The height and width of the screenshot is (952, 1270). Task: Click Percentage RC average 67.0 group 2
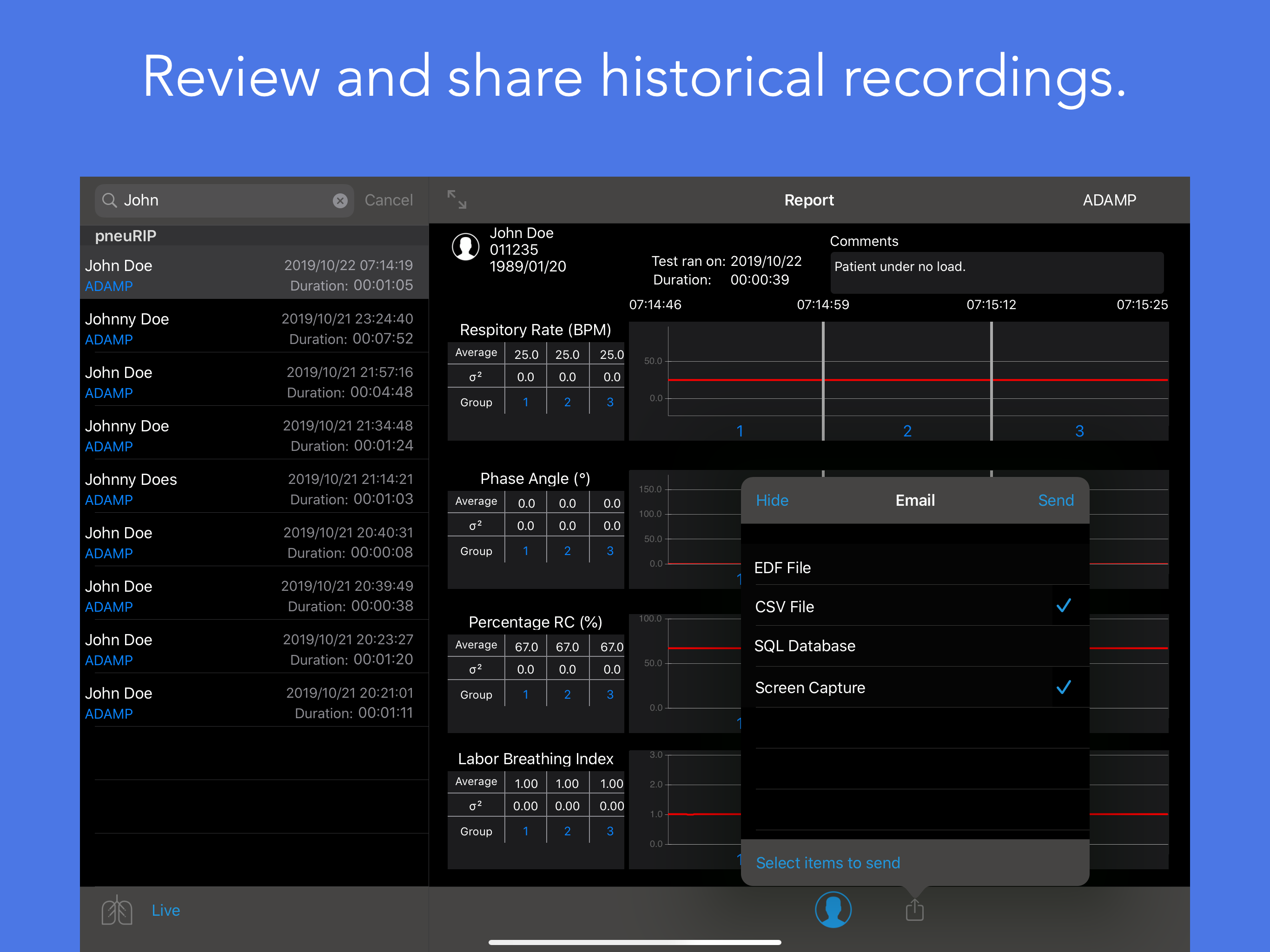click(x=567, y=647)
